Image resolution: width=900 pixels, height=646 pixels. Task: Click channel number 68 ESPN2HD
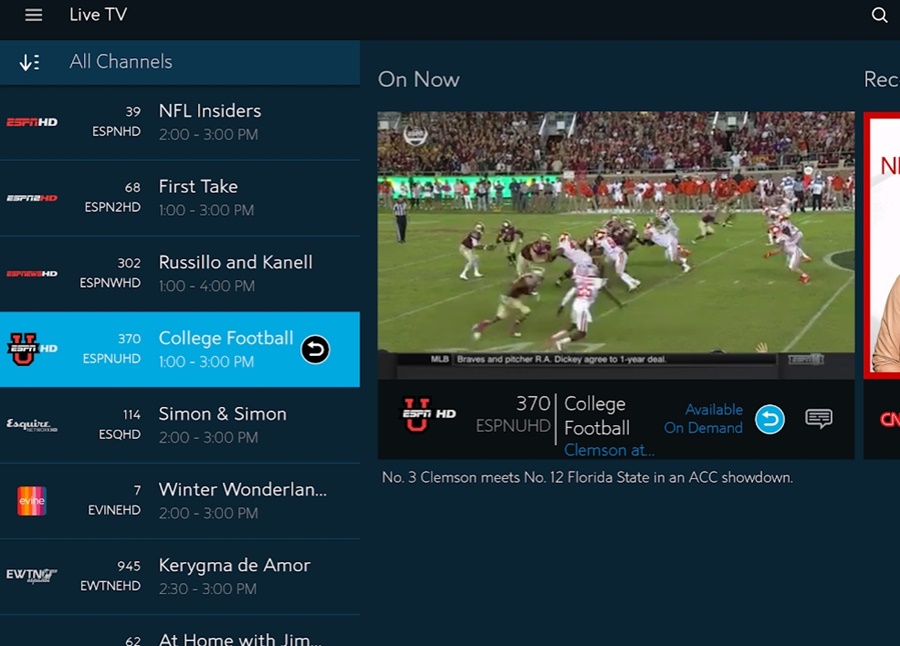(112, 198)
